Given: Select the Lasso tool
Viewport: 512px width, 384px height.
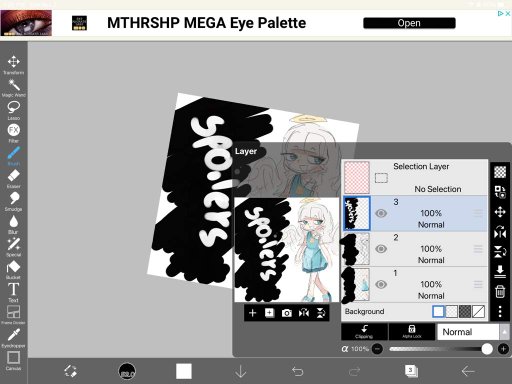Looking at the screenshot, I should click(14, 111).
